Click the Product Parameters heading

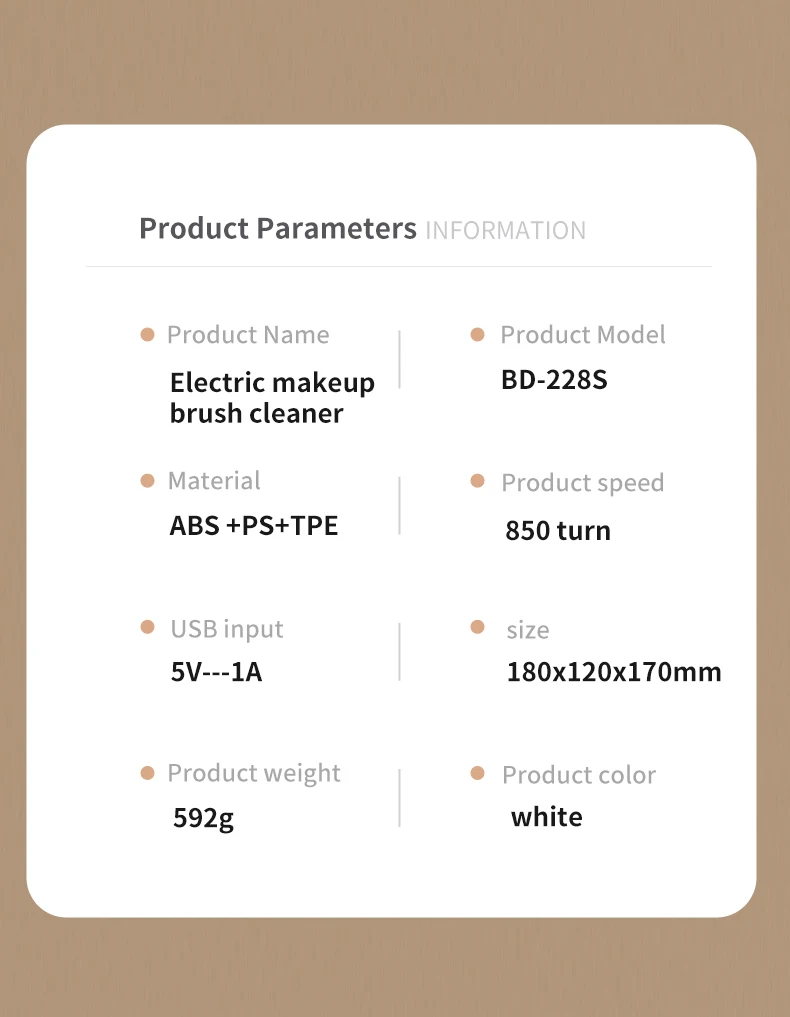point(278,228)
